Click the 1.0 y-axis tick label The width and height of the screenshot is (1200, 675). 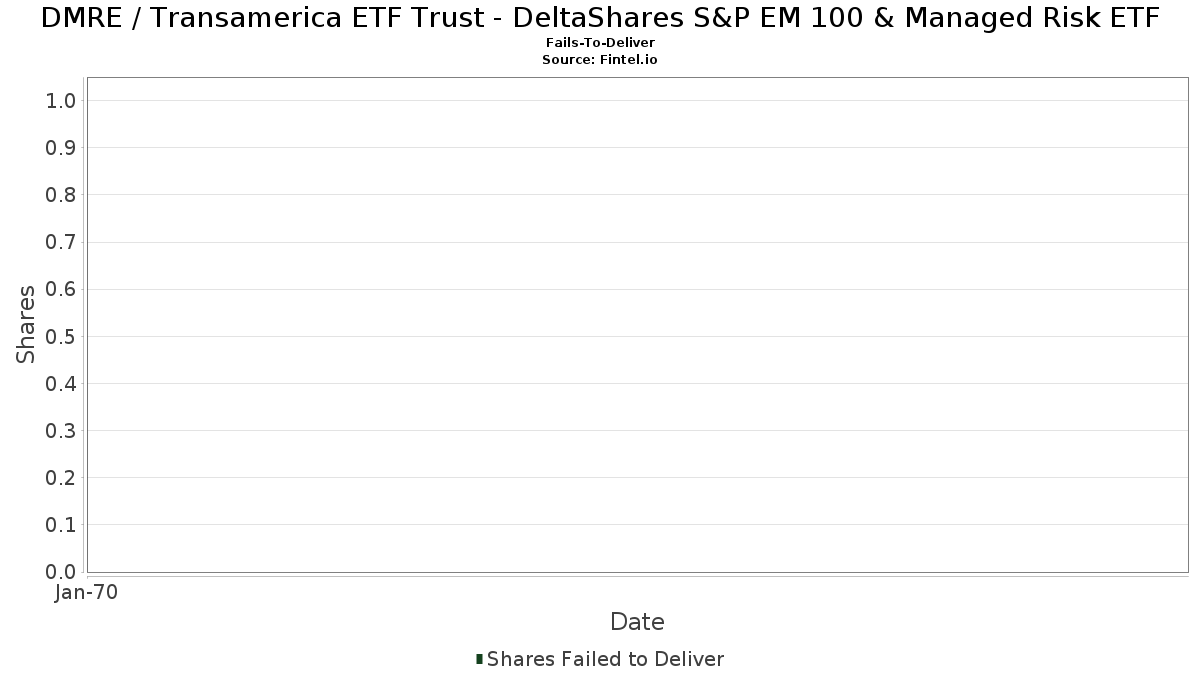click(61, 100)
